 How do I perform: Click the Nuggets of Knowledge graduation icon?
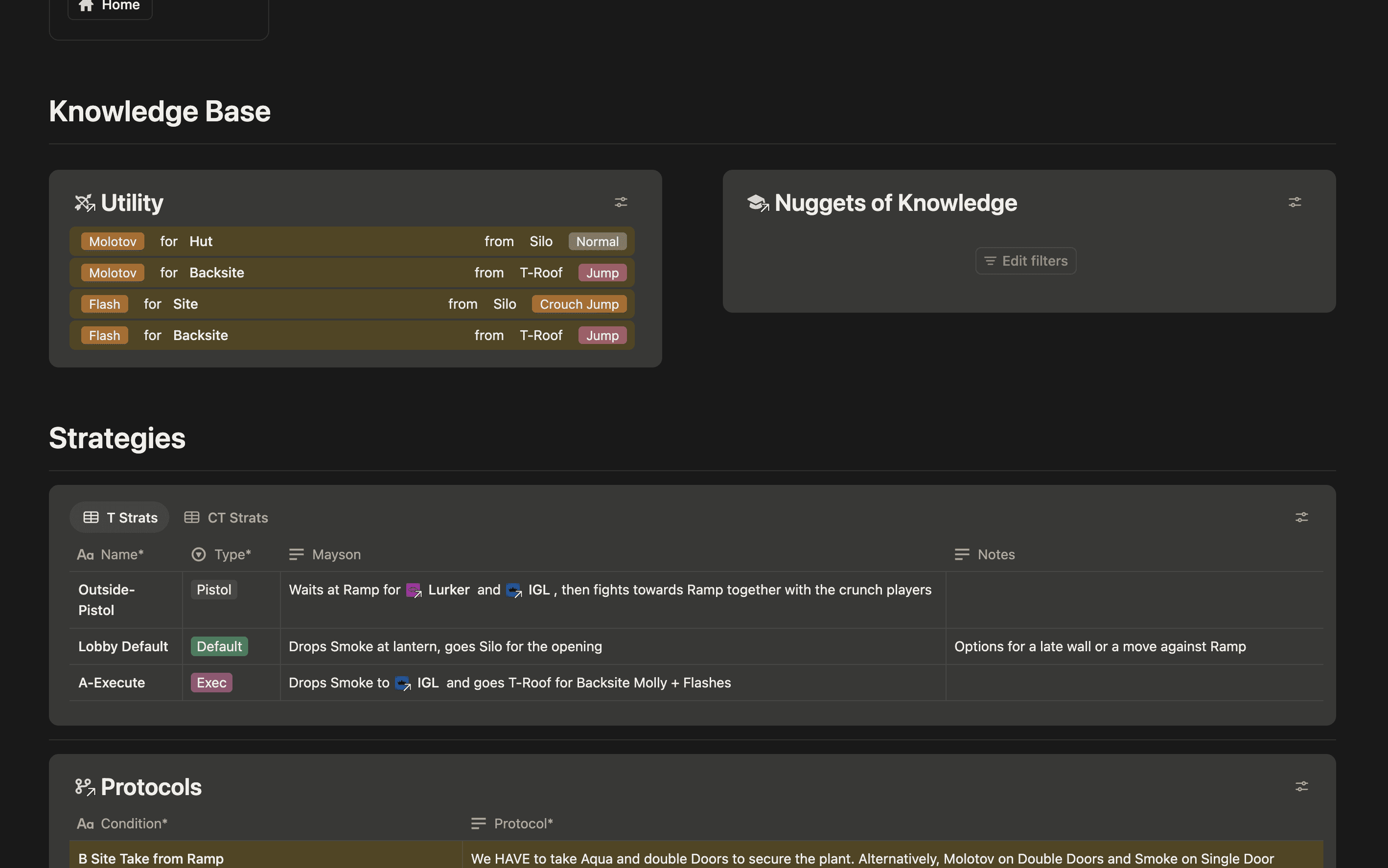tap(758, 203)
